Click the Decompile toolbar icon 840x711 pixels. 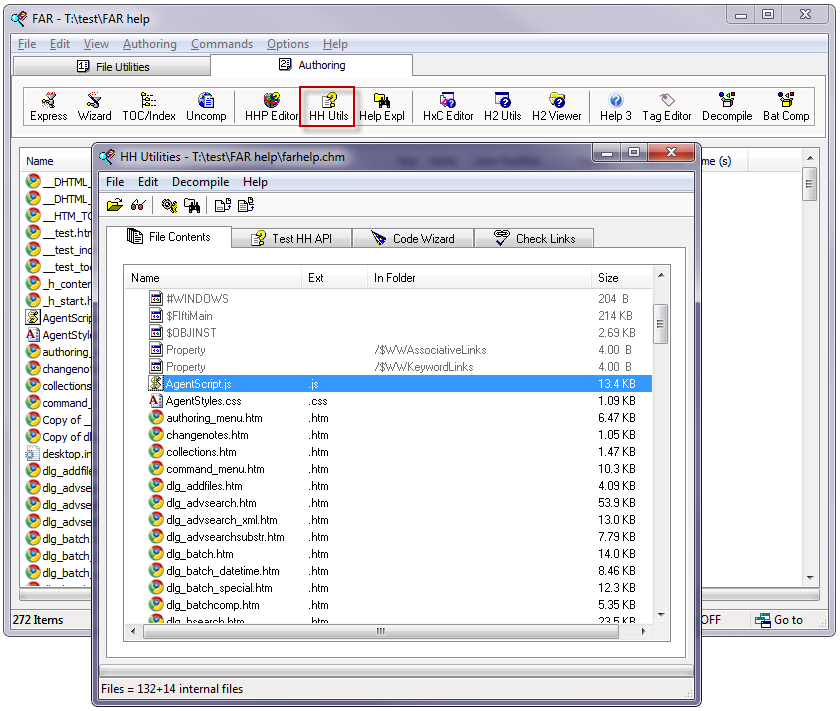[x=726, y=107]
